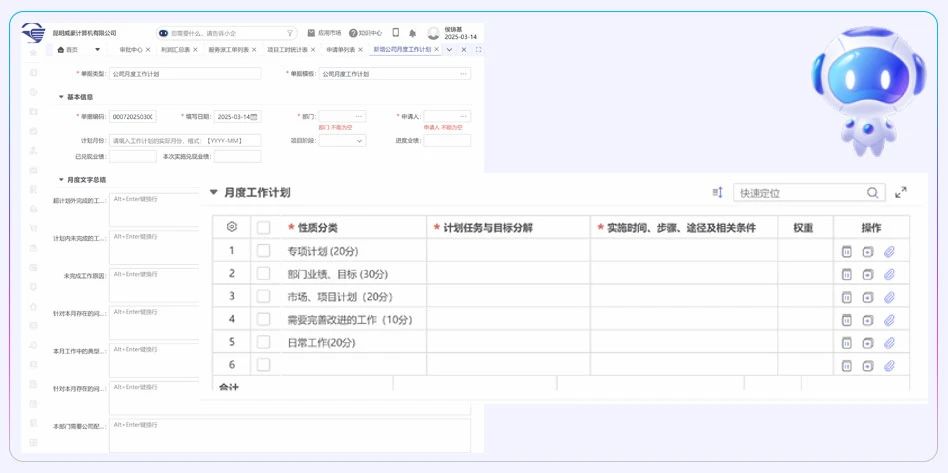Open dropdown arrow next to 首页 tab

[97, 50]
